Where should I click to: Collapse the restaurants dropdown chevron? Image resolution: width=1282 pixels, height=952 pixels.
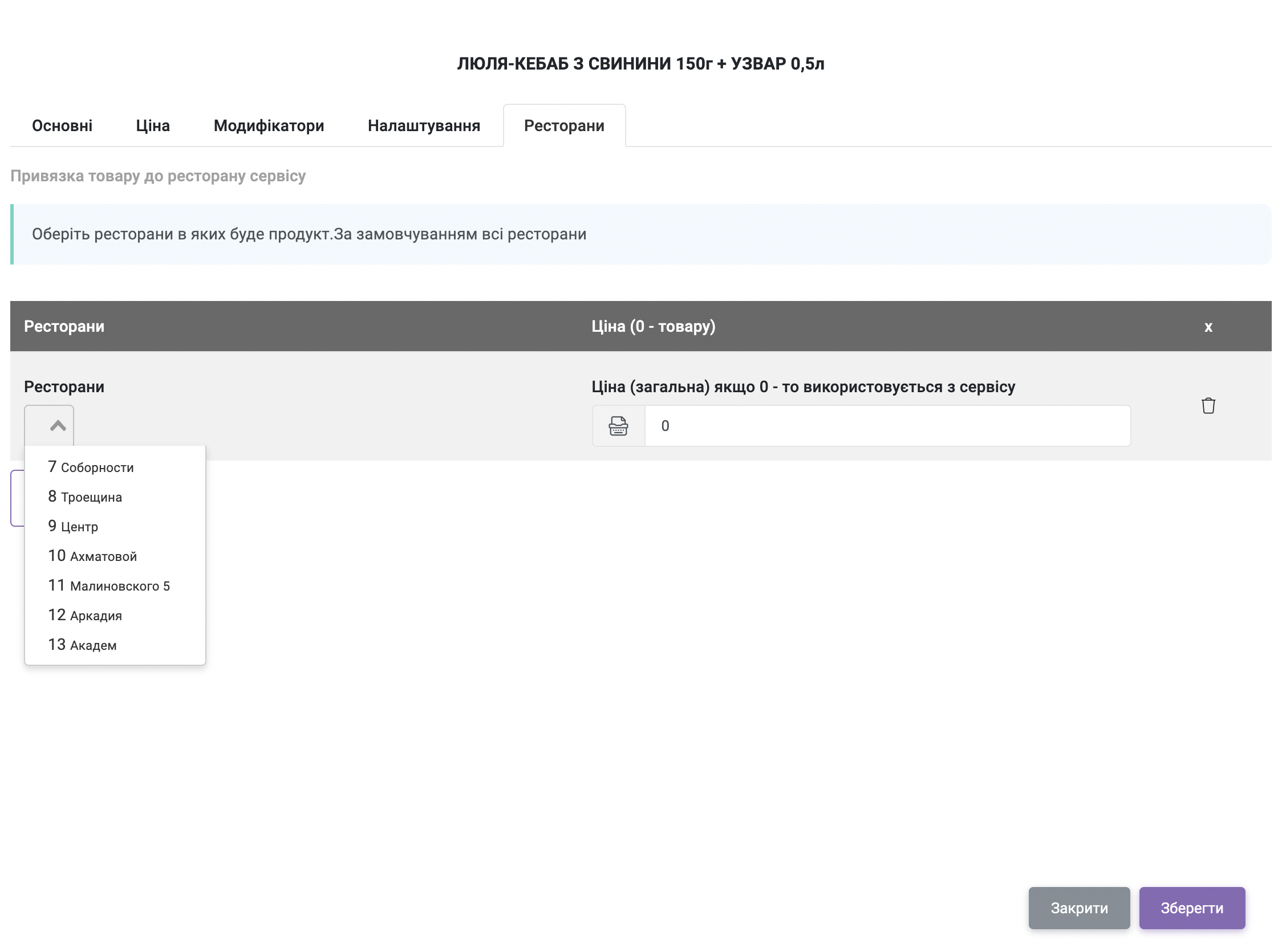coord(57,426)
